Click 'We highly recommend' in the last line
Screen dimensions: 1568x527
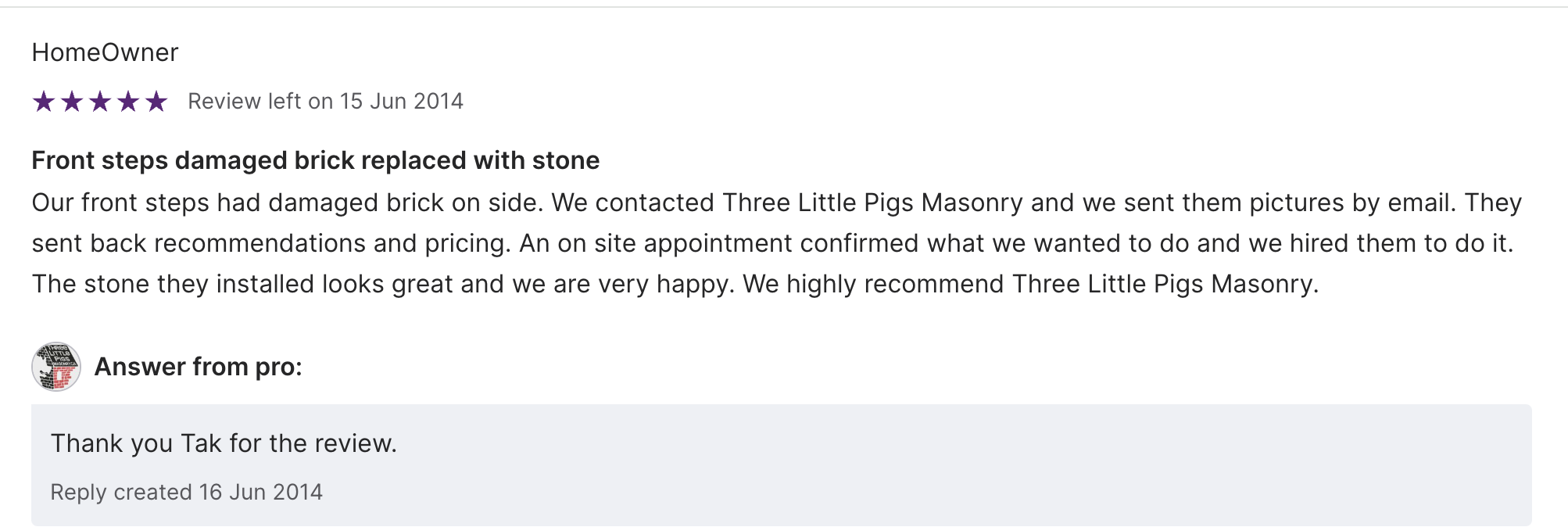pyautogui.click(x=873, y=284)
